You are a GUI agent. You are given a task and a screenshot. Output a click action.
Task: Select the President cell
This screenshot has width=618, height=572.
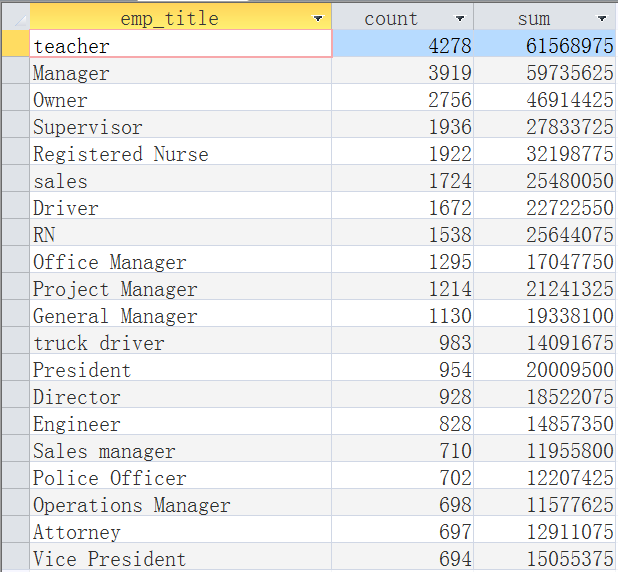(x=181, y=367)
